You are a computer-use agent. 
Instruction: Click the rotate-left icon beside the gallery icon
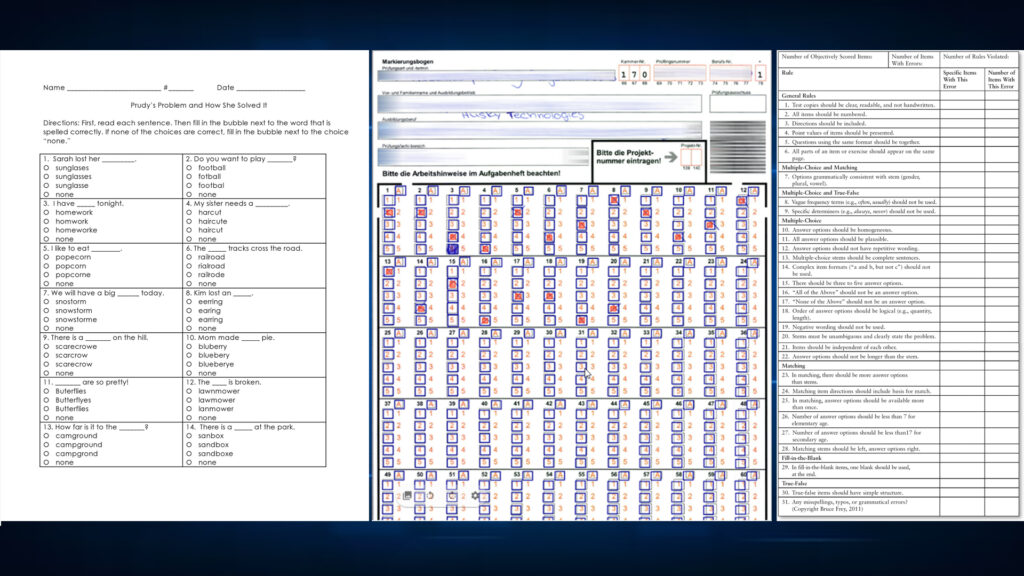point(430,496)
